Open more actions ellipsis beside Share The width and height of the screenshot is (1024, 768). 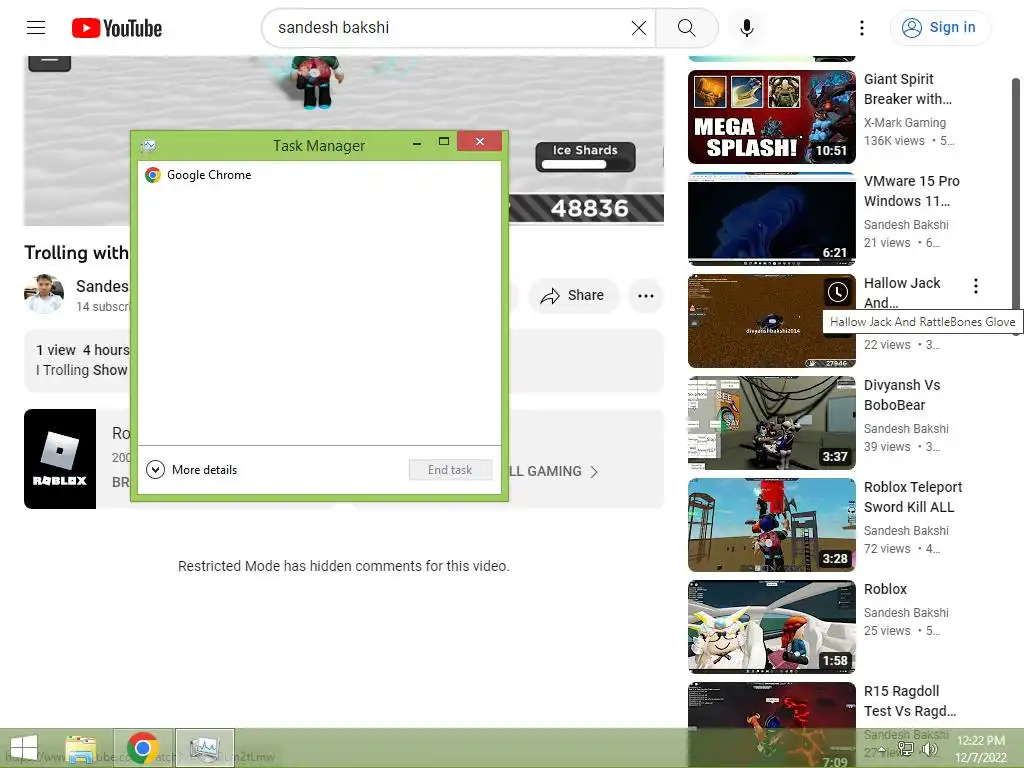(646, 296)
